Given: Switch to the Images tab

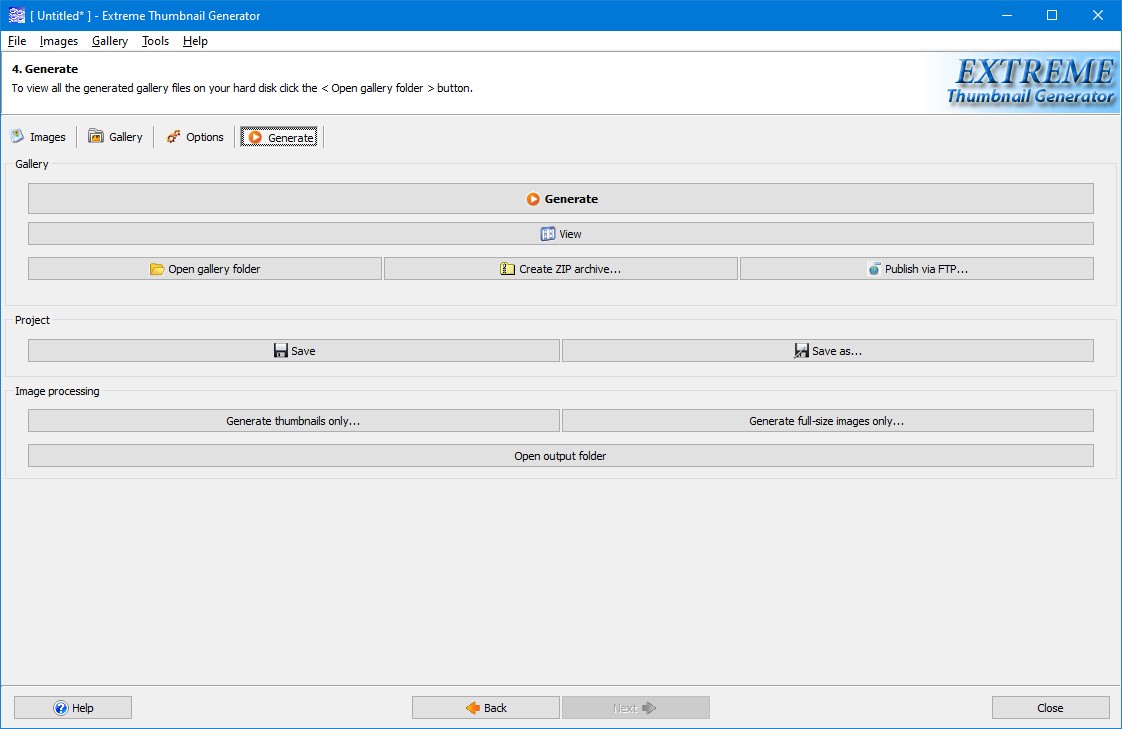Looking at the screenshot, I should tap(39, 137).
